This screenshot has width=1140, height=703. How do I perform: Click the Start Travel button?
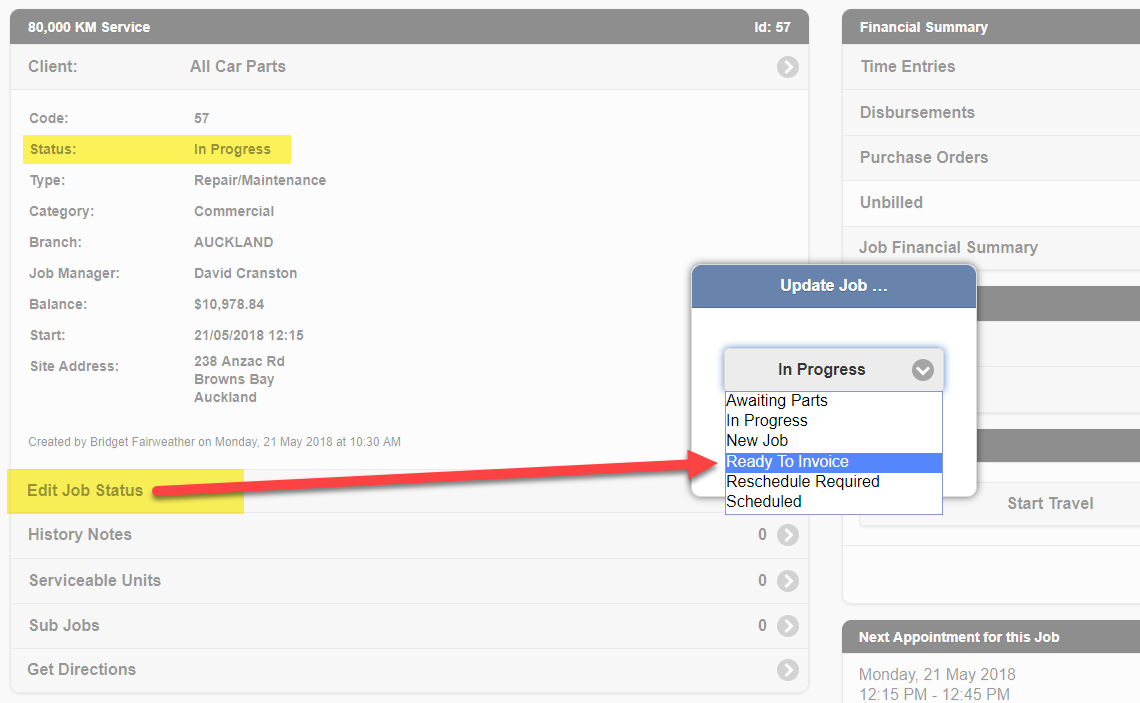pos(1050,503)
